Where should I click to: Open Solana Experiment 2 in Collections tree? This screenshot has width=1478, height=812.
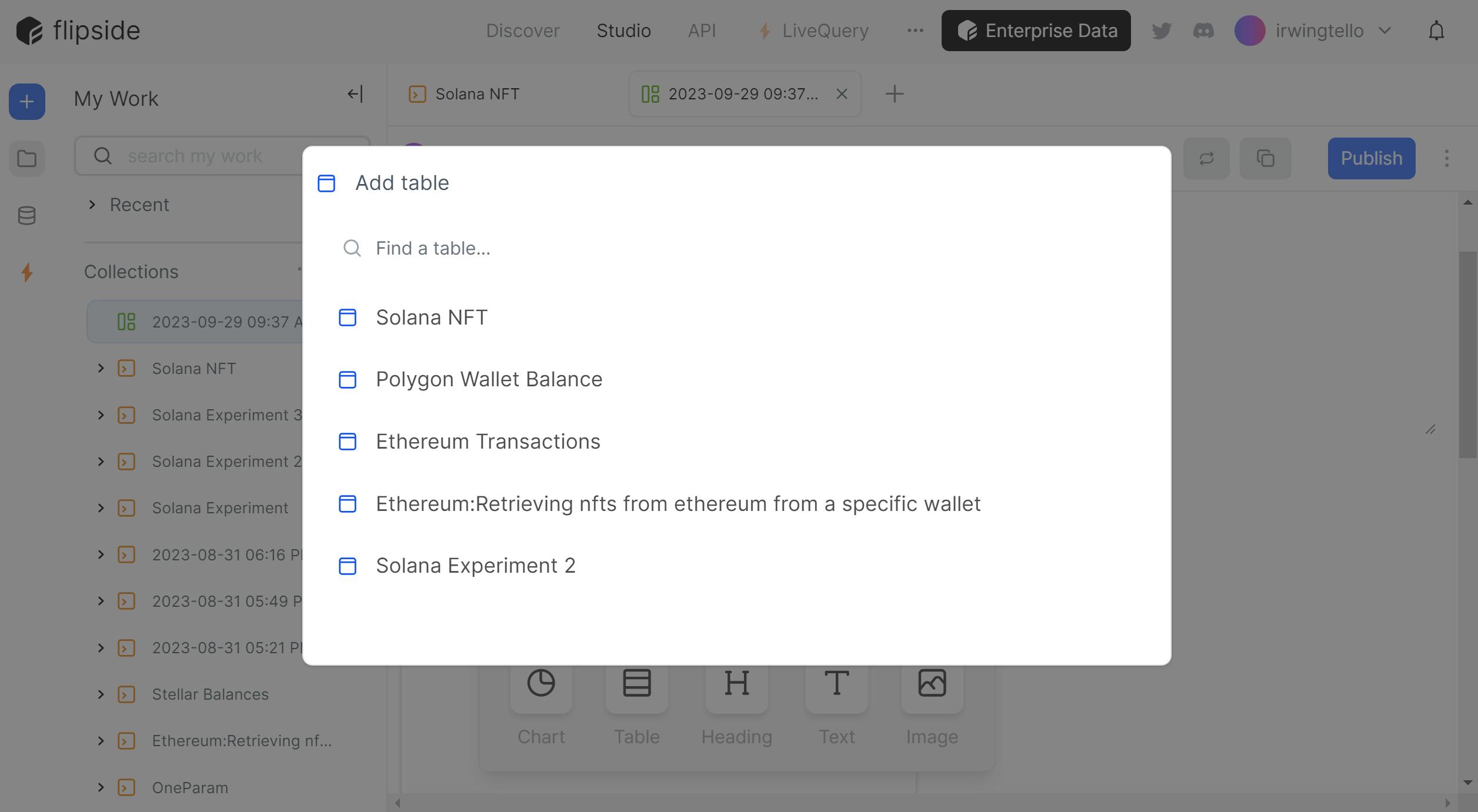[226, 462]
